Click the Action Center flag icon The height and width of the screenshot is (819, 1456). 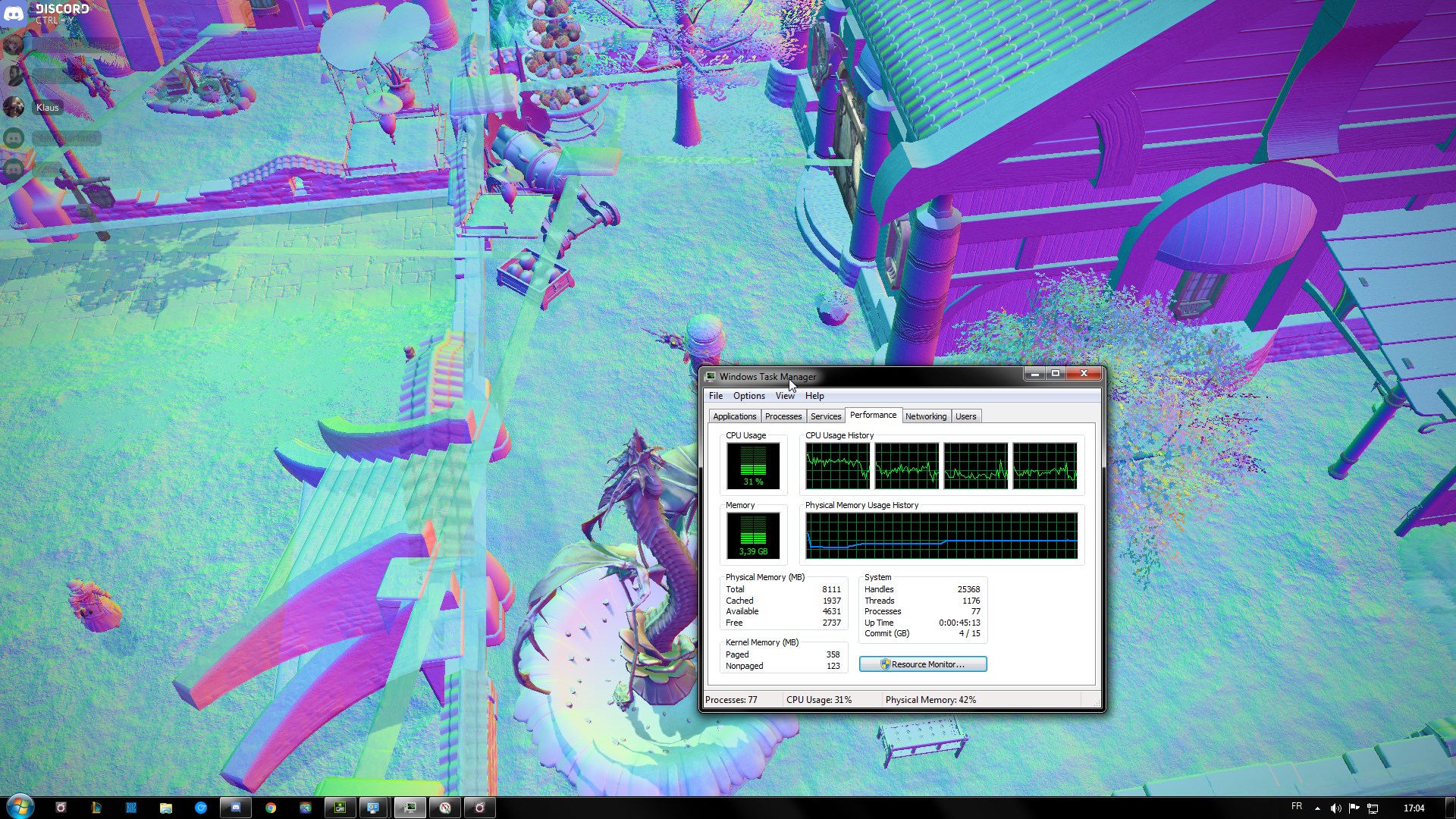(x=1354, y=808)
